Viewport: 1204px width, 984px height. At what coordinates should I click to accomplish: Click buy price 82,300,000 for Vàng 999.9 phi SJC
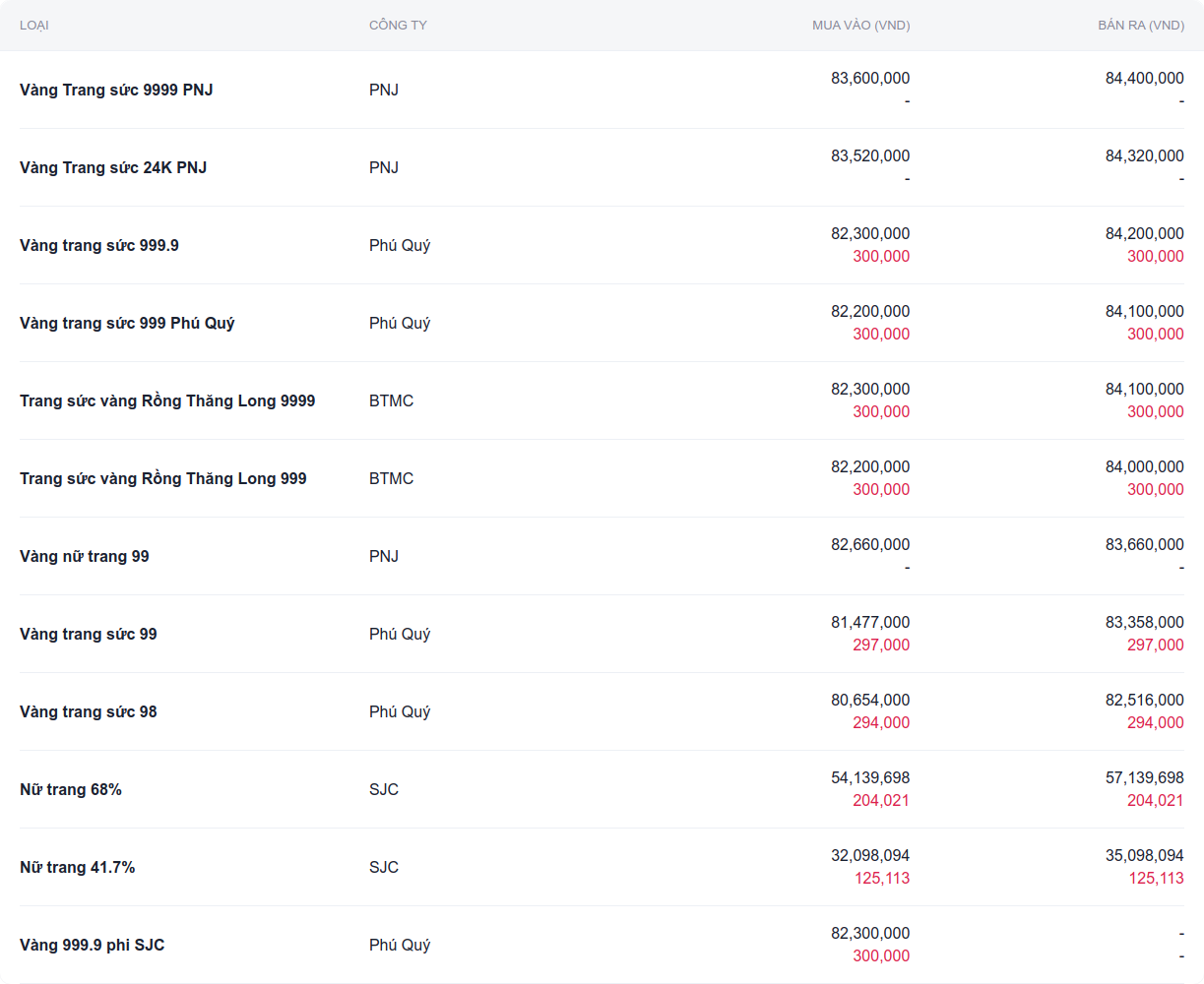click(870, 933)
